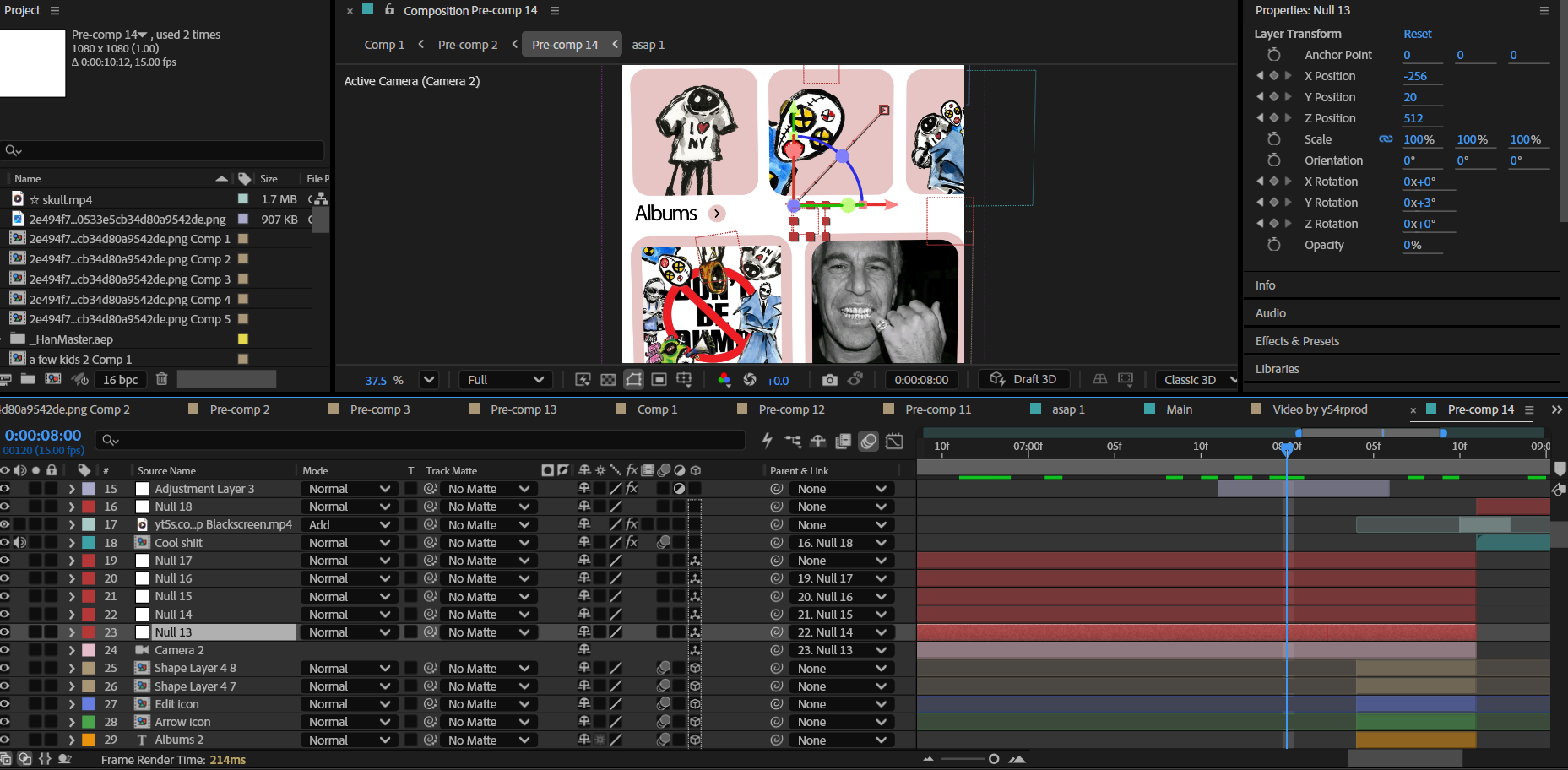Open the Effects & Presets panel
Viewport: 1568px width, 770px height.
coord(1297,341)
